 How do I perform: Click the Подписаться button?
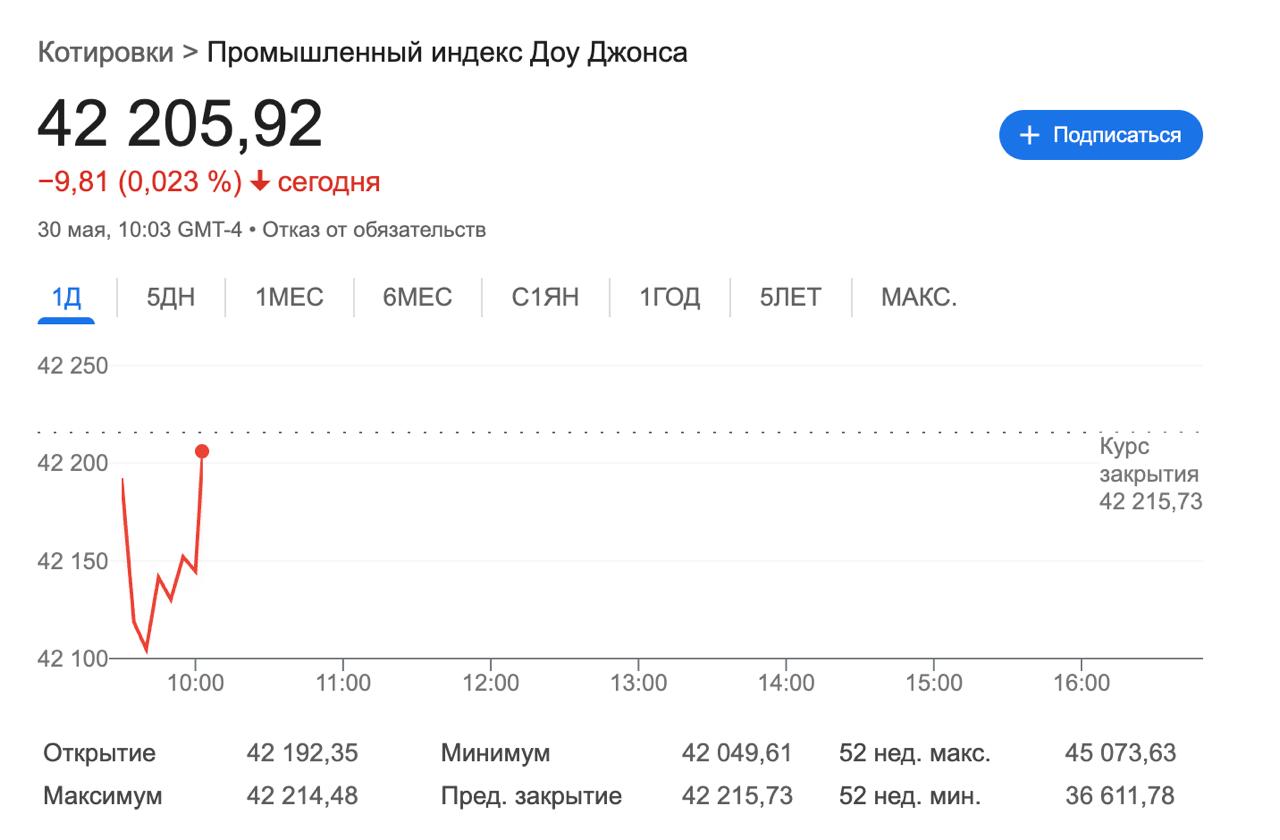[x=1100, y=135]
